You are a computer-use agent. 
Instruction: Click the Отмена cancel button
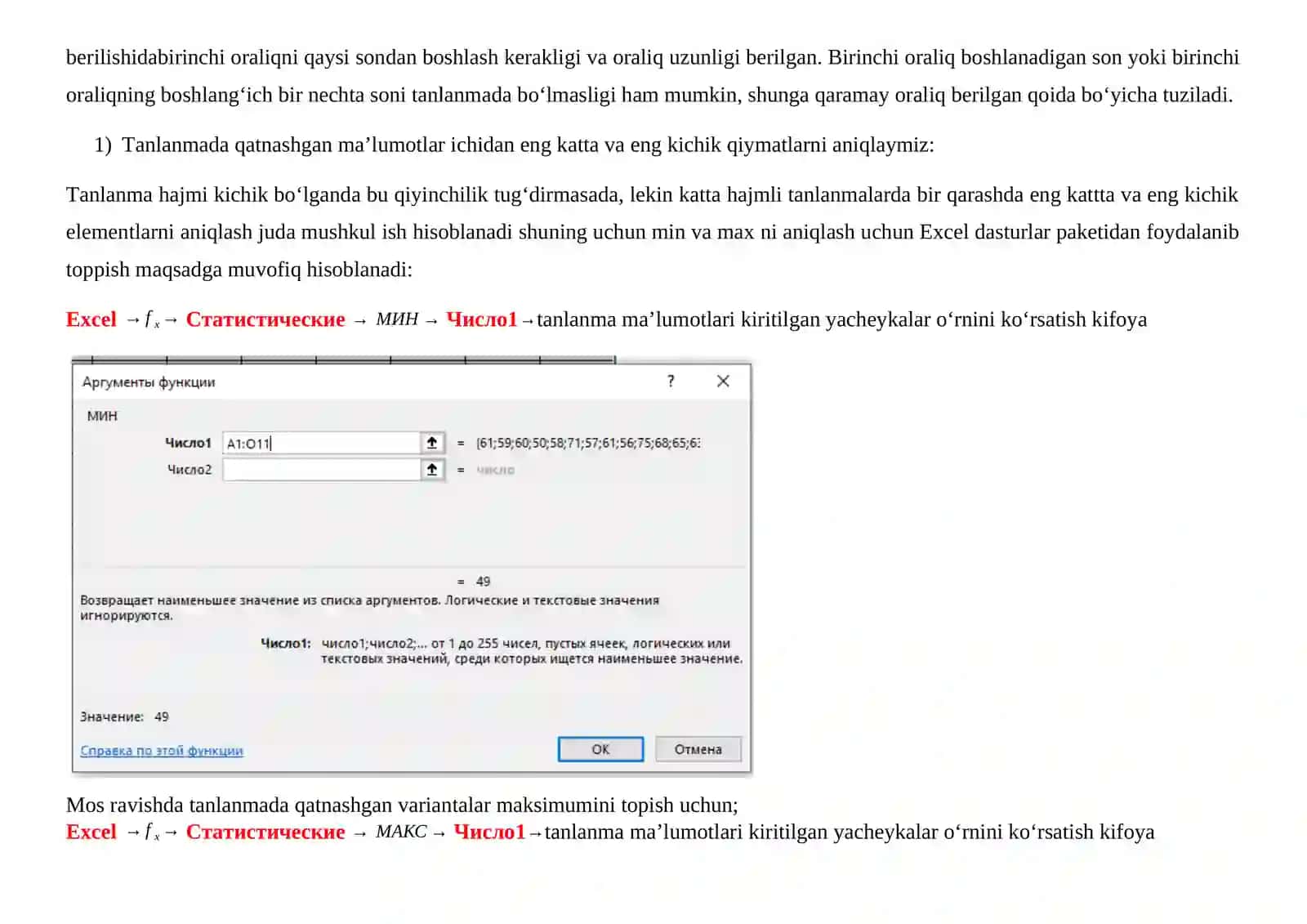(x=698, y=749)
